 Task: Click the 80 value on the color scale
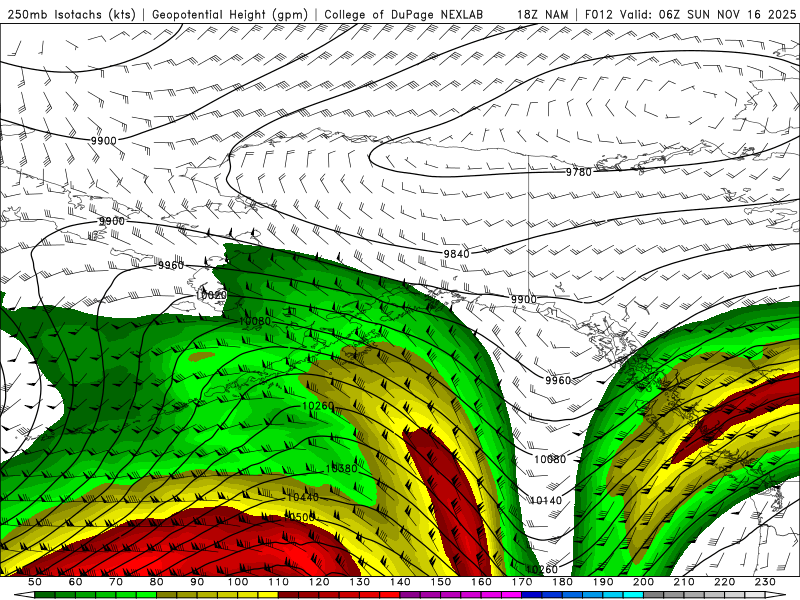coord(157,582)
